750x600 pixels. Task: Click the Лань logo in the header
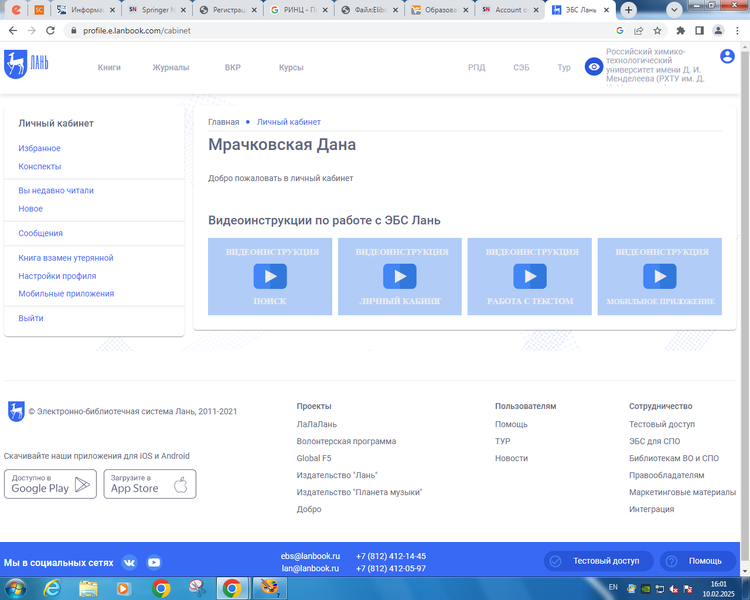[26, 61]
